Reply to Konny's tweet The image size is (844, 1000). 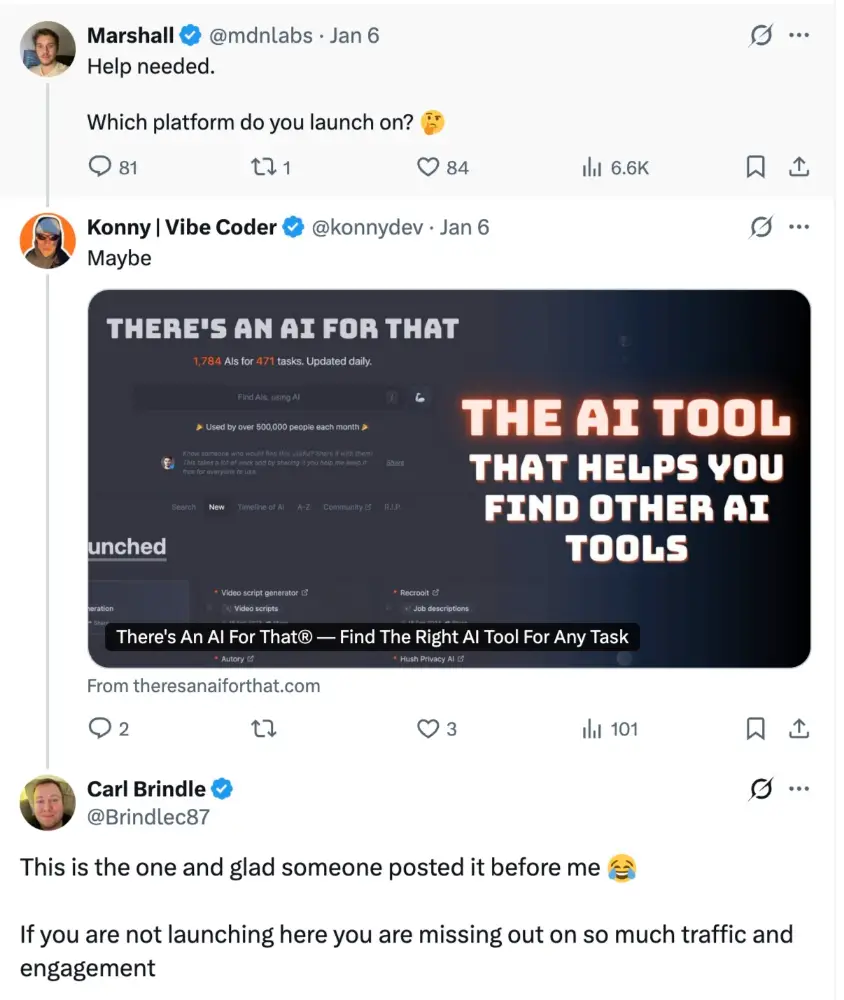pyautogui.click(x=99, y=729)
